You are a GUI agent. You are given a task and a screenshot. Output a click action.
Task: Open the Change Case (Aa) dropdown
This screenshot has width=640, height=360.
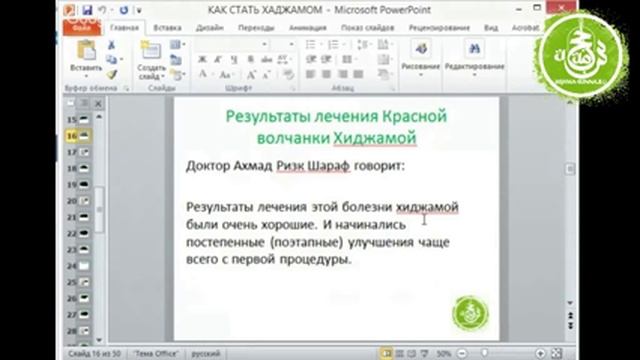(x=226, y=75)
